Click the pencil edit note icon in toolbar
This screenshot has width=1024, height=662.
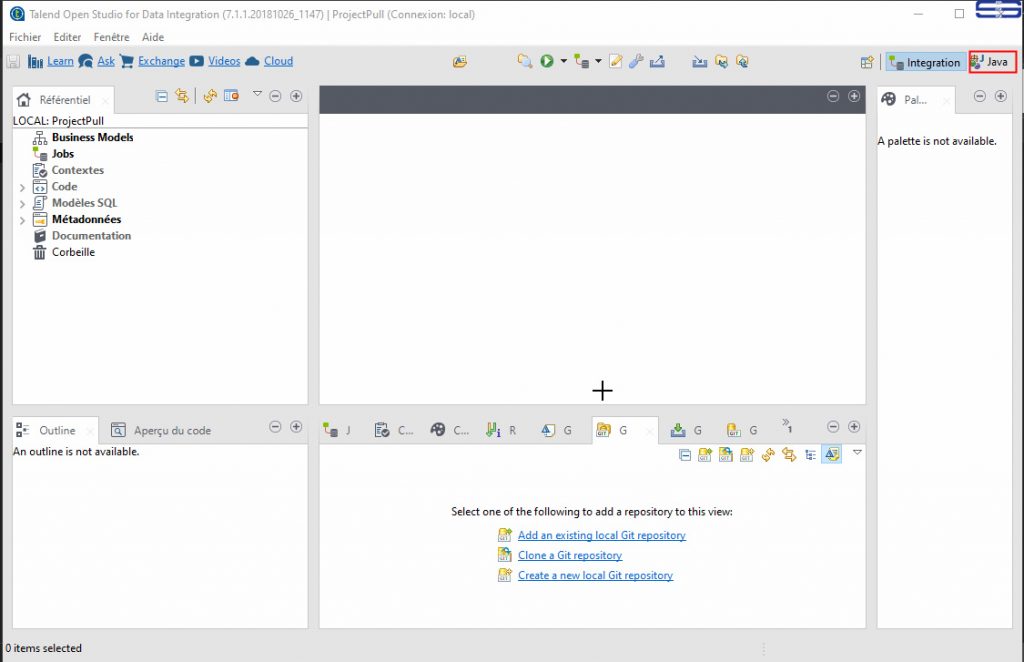point(615,61)
